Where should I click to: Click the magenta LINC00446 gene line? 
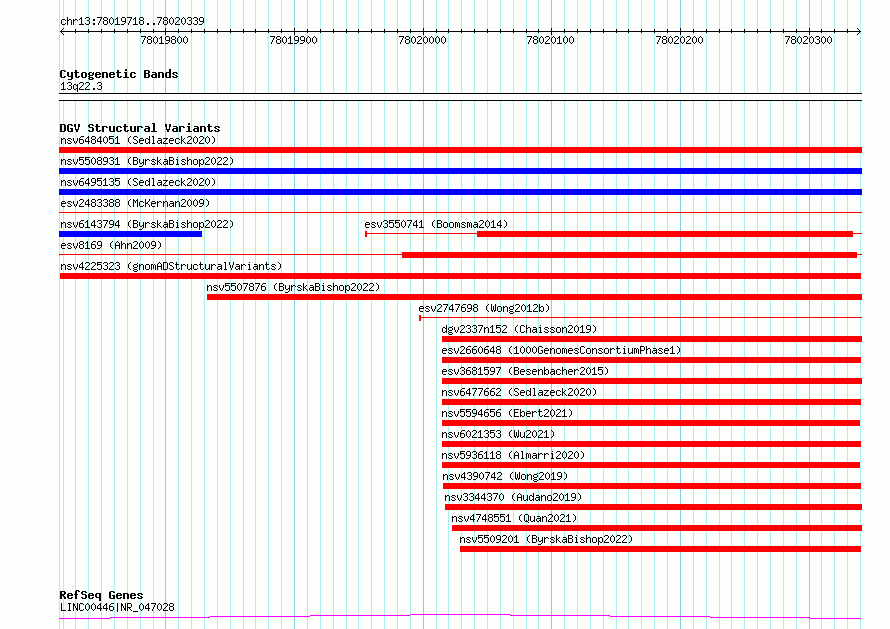[x=460, y=617]
